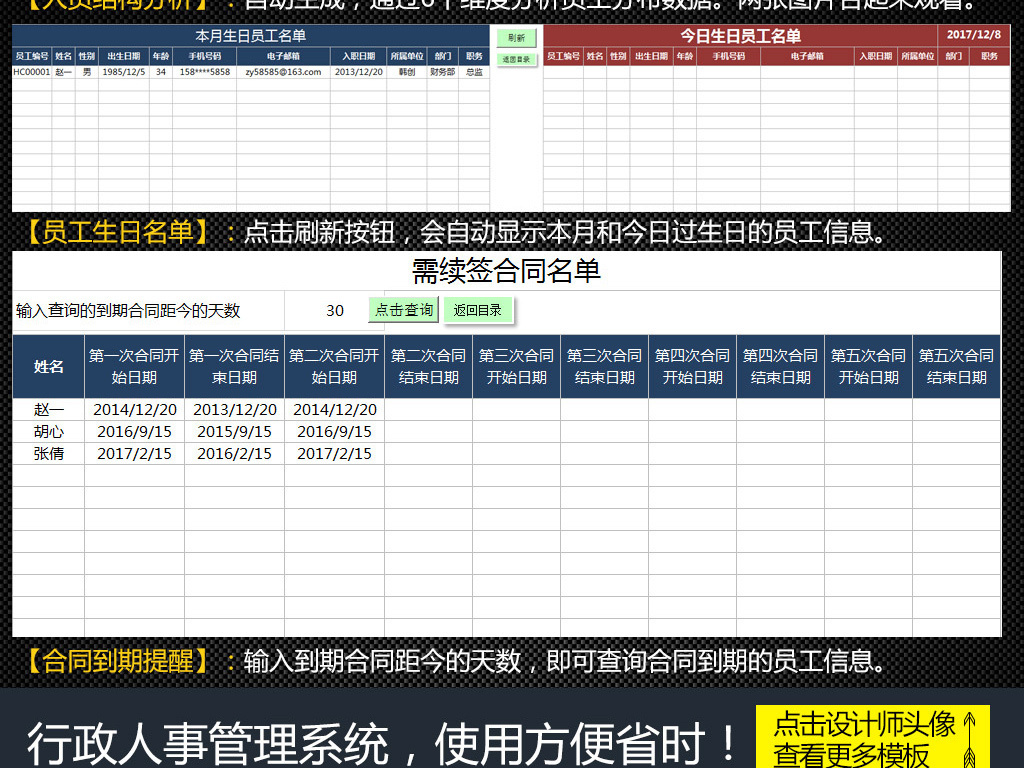Select employee 胡心 in contract list
The height and width of the screenshot is (768, 1024).
coord(48,430)
